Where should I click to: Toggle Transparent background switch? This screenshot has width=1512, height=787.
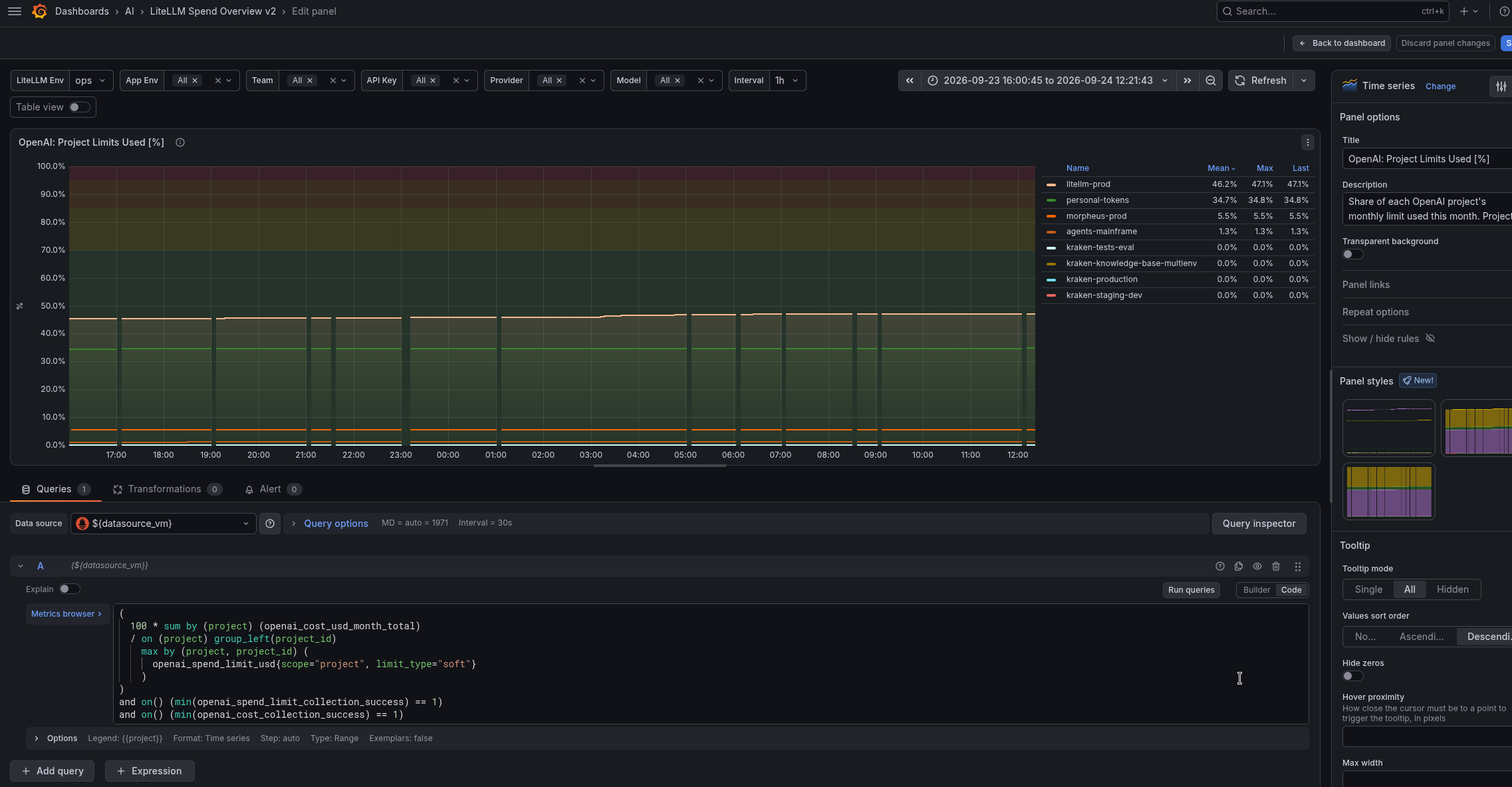pos(1352,254)
